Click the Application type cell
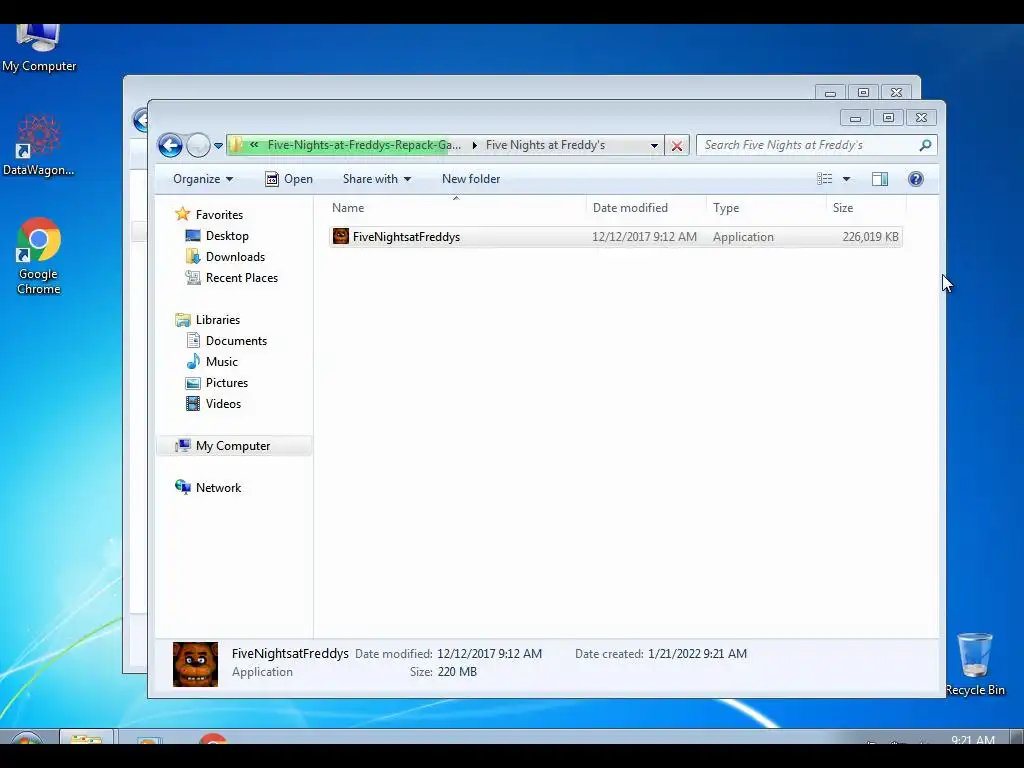 743,237
